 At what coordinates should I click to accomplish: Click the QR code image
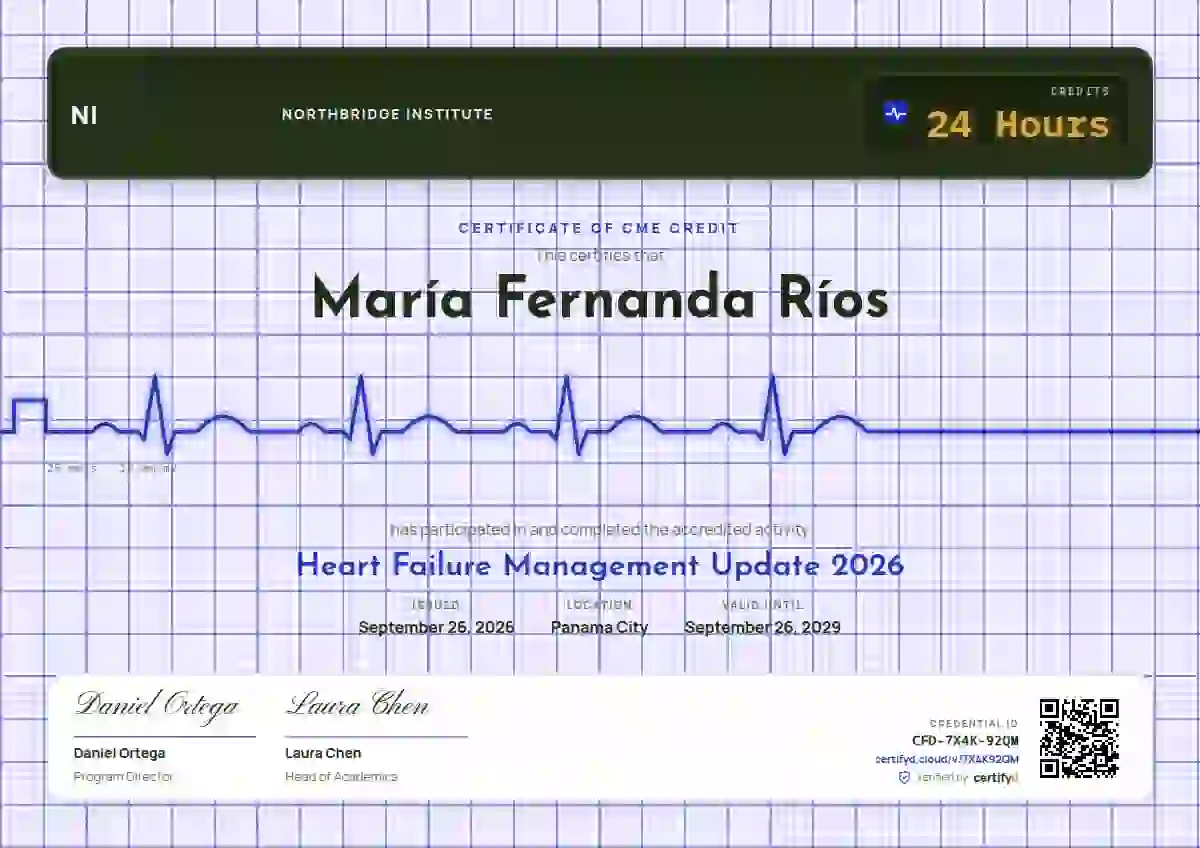(1078, 738)
